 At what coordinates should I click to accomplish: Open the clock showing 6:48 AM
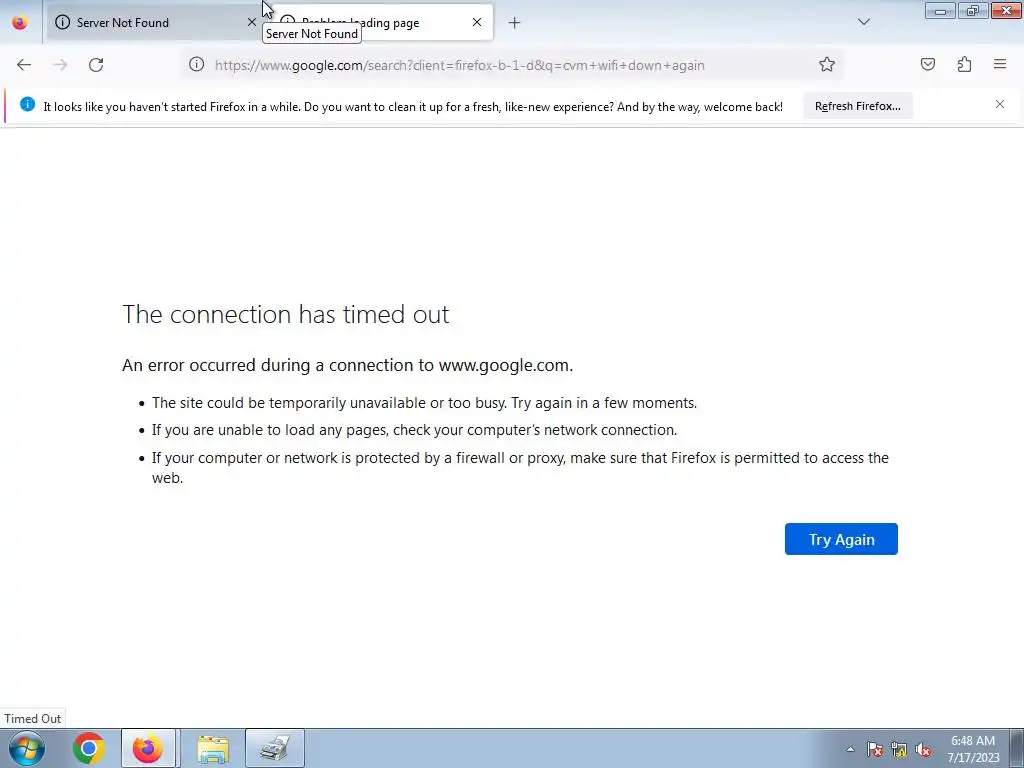coord(973,749)
